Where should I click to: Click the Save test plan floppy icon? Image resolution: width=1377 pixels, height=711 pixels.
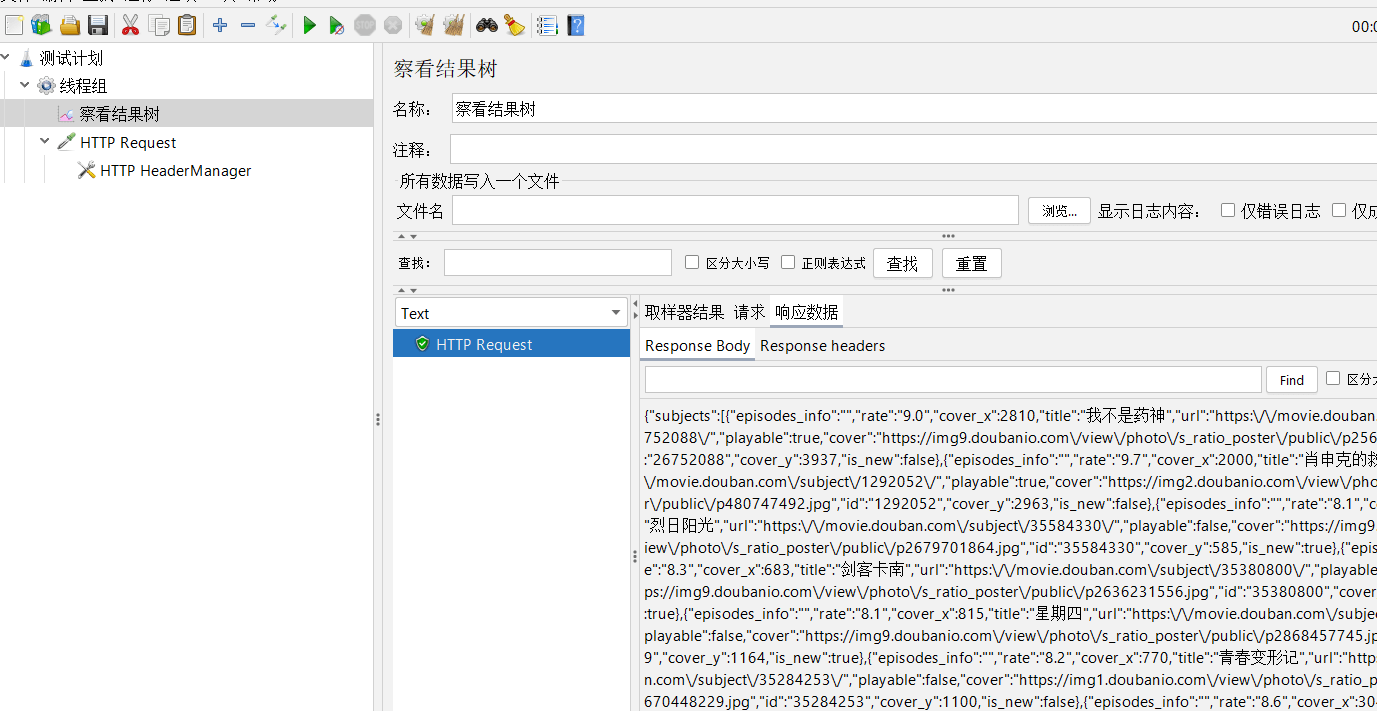tap(98, 25)
